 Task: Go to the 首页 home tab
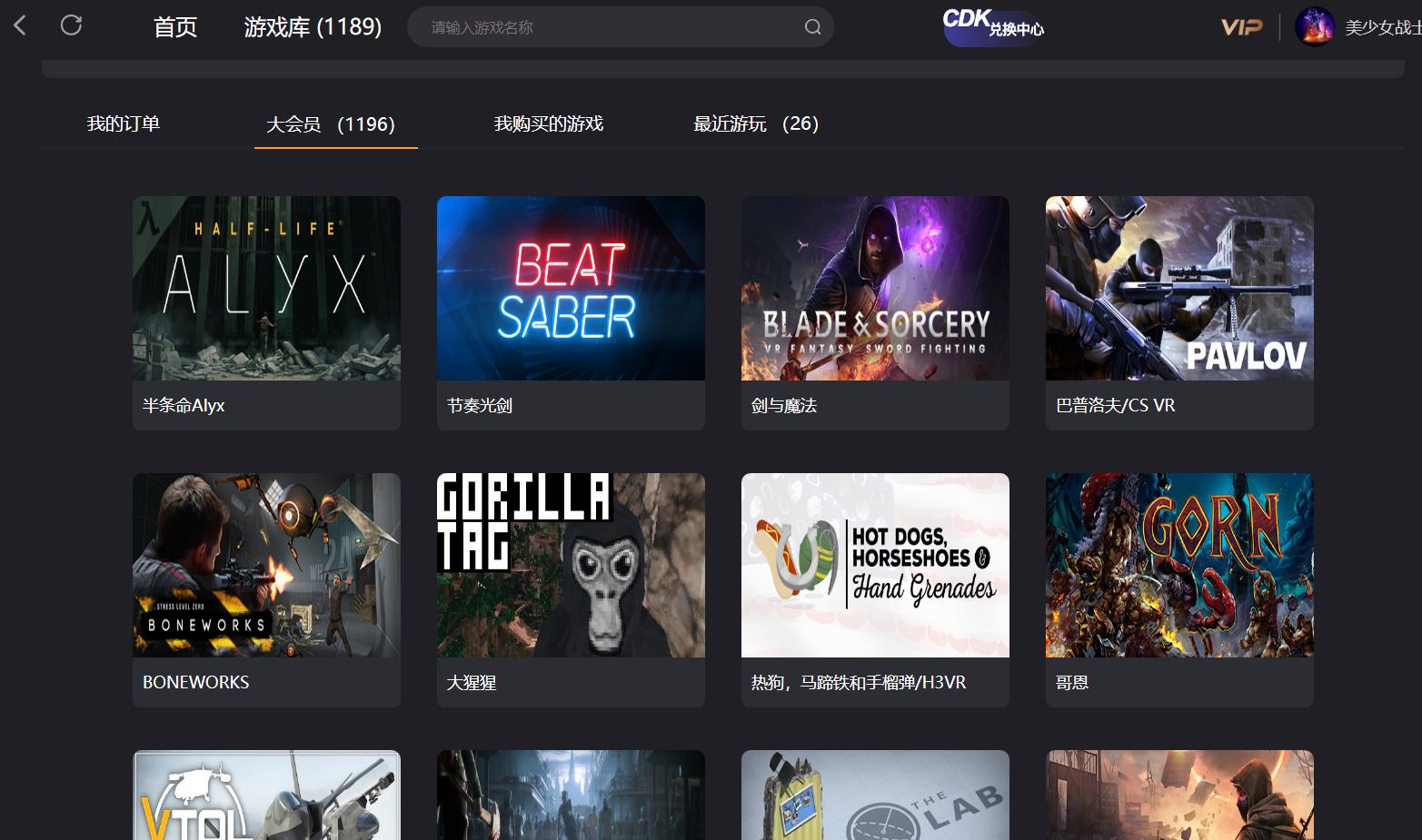tap(175, 27)
